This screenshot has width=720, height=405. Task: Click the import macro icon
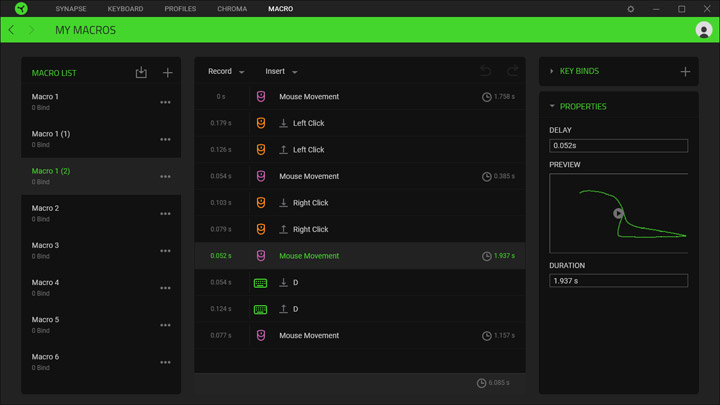(x=141, y=73)
